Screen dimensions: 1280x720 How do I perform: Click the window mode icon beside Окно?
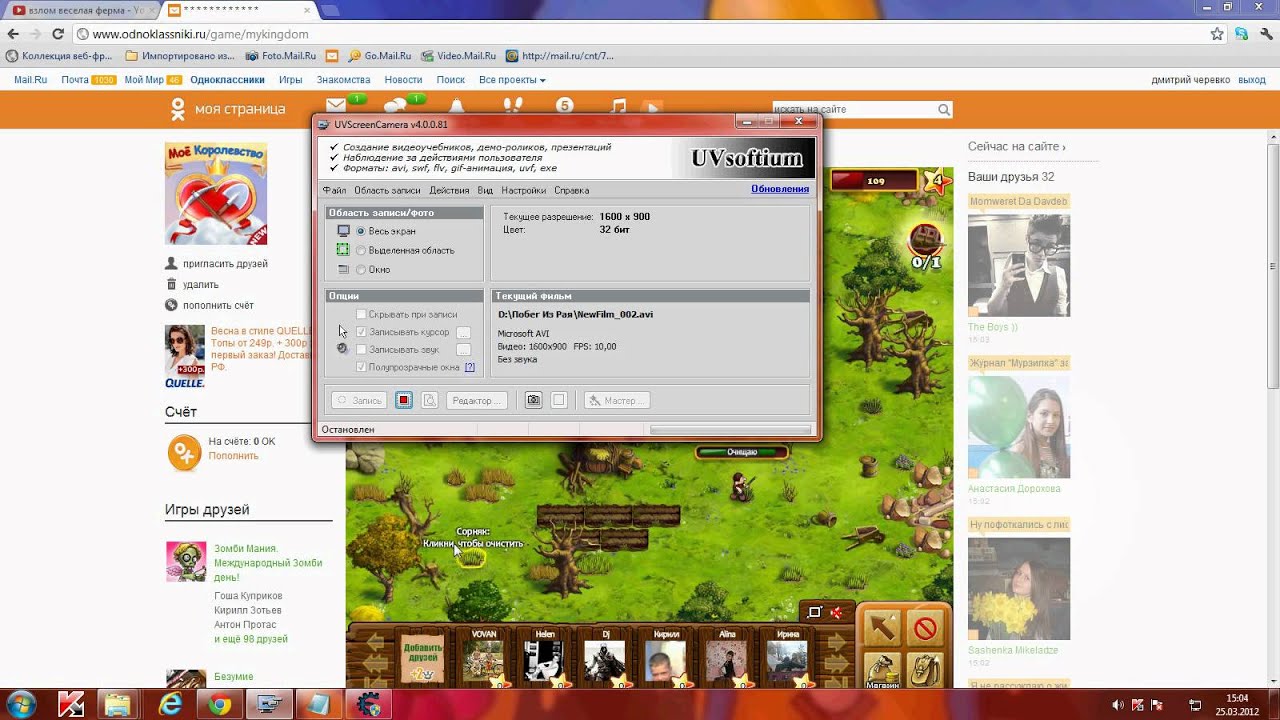343,269
